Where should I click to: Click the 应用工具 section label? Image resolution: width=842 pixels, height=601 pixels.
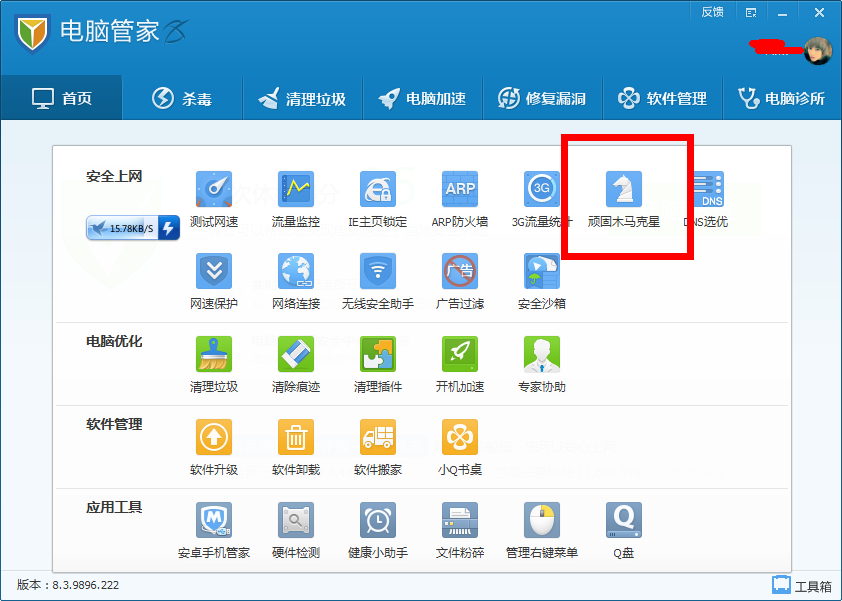114,507
